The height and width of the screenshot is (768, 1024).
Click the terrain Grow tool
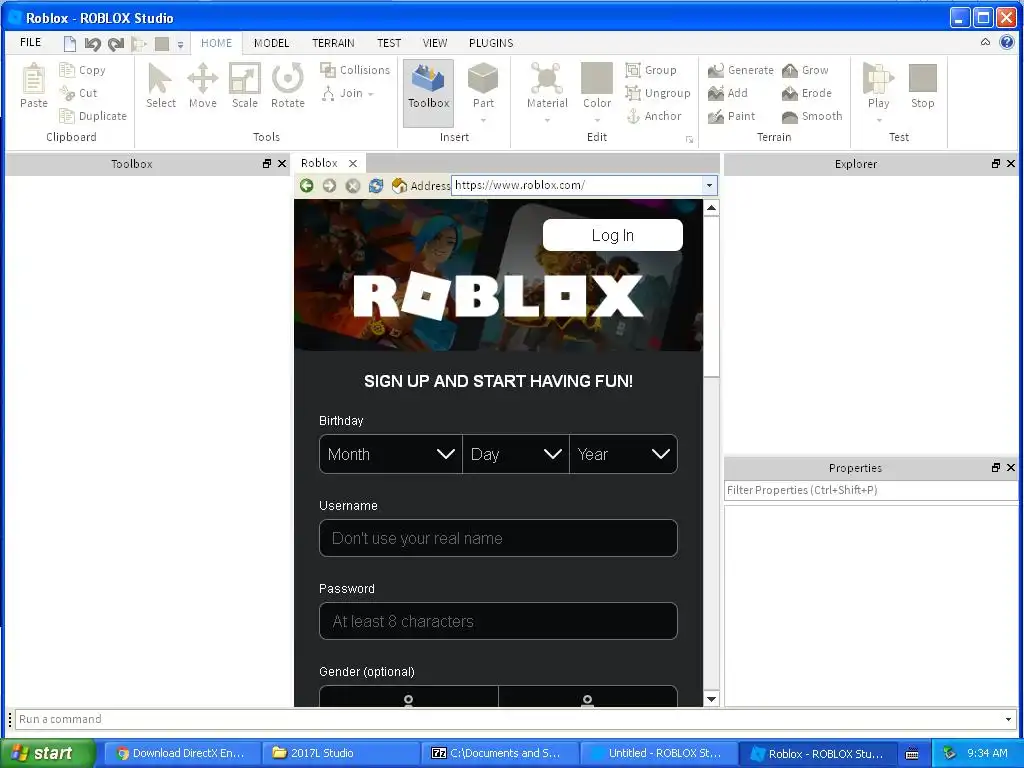coord(805,69)
